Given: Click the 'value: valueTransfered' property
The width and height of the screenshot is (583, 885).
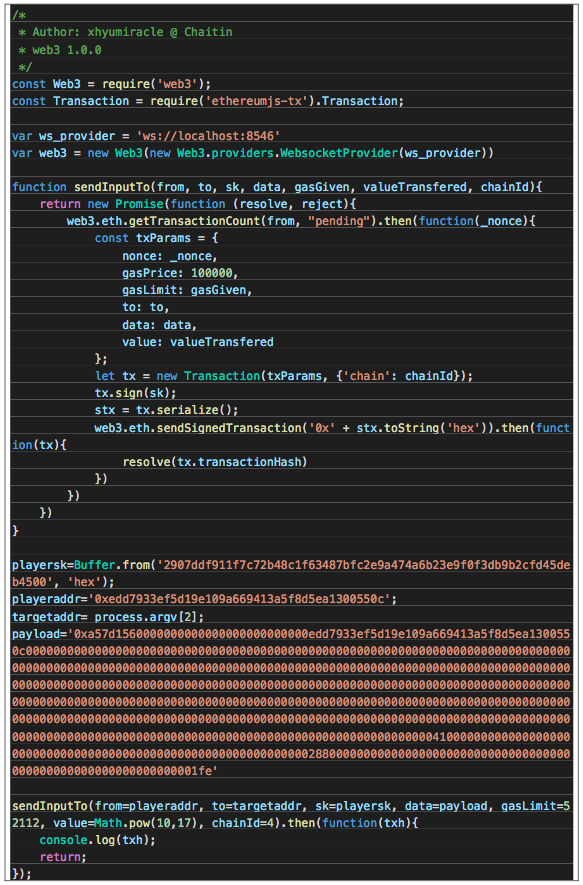Looking at the screenshot, I should pos(198,342).
